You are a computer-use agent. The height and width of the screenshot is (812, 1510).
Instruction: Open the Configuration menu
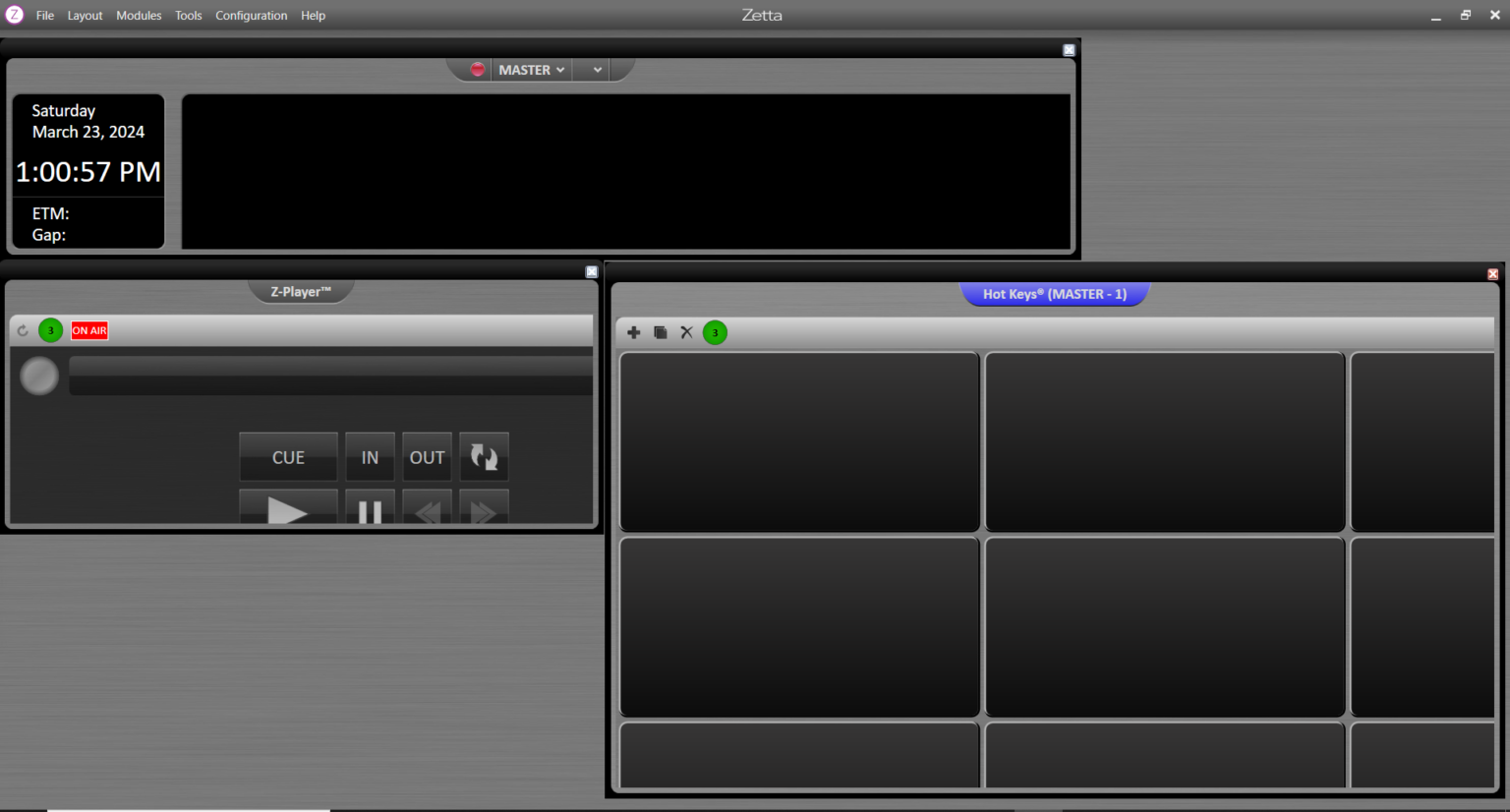pos(251,15)
